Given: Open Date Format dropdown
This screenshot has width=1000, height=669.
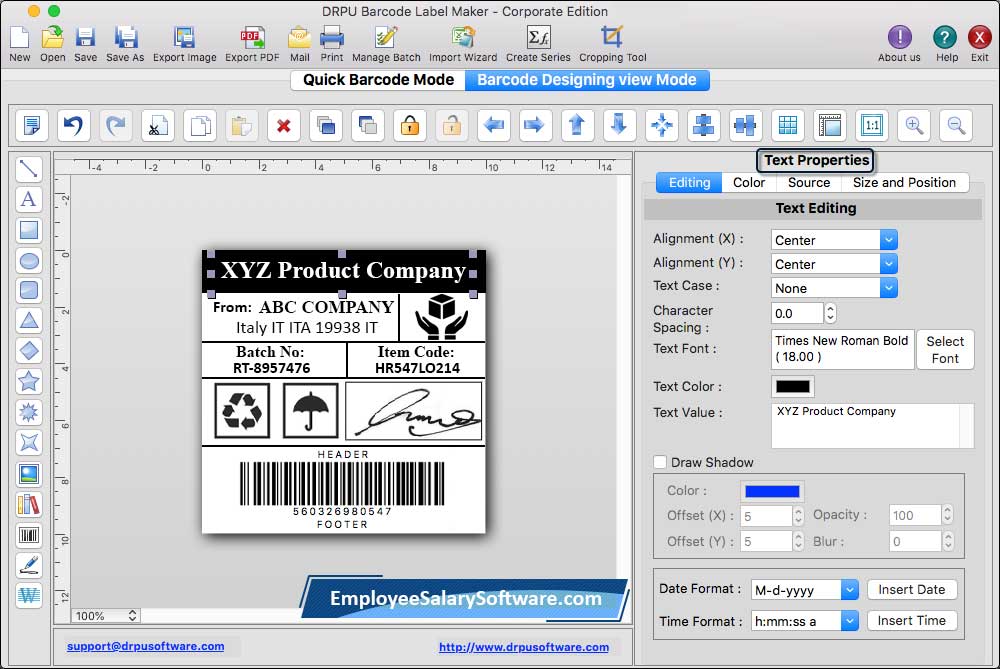Looking at the screenshot, I should tap(805, 590).
